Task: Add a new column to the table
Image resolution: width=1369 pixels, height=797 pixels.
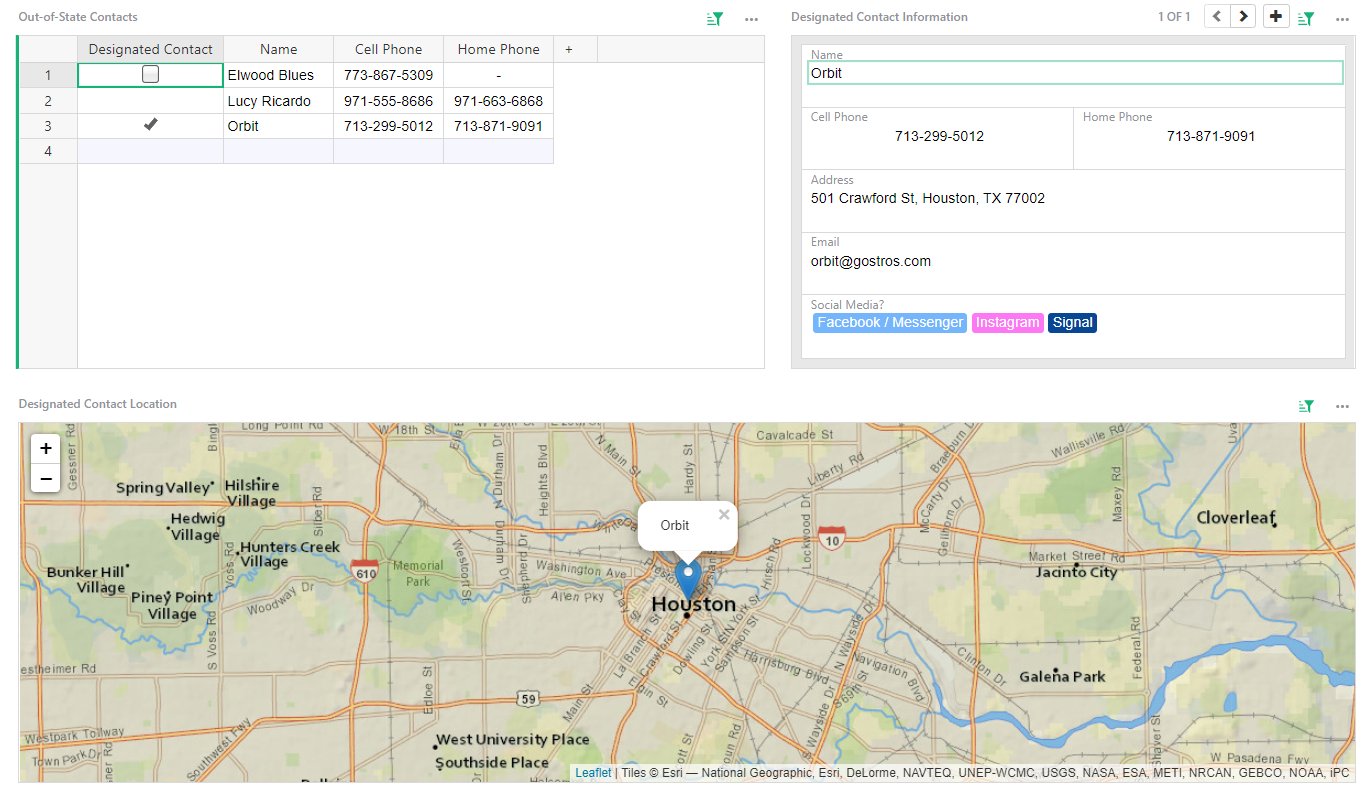Action: pyautogui.click(x=569, y=49)
